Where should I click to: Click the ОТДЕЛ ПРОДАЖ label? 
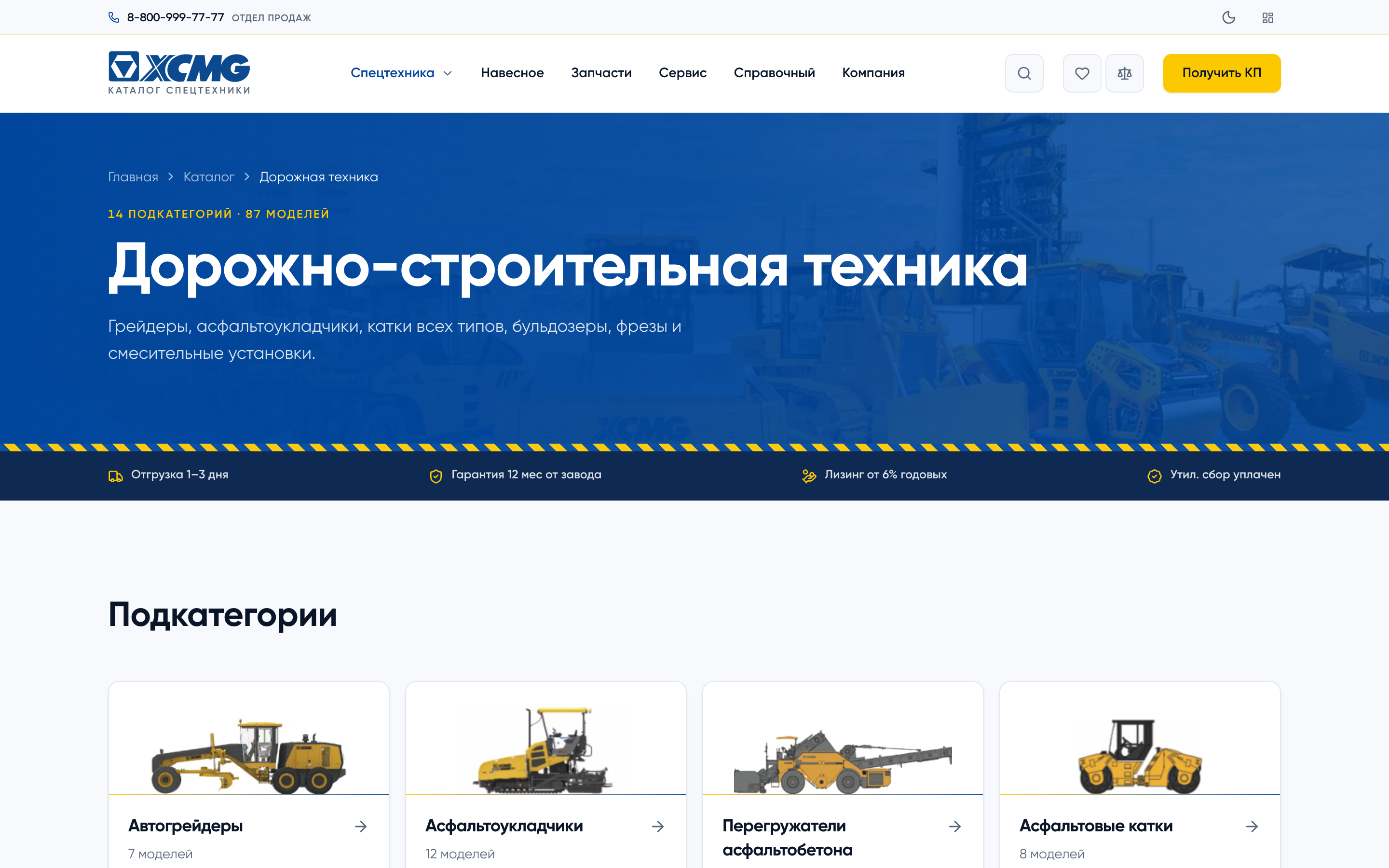click(272, 18)
